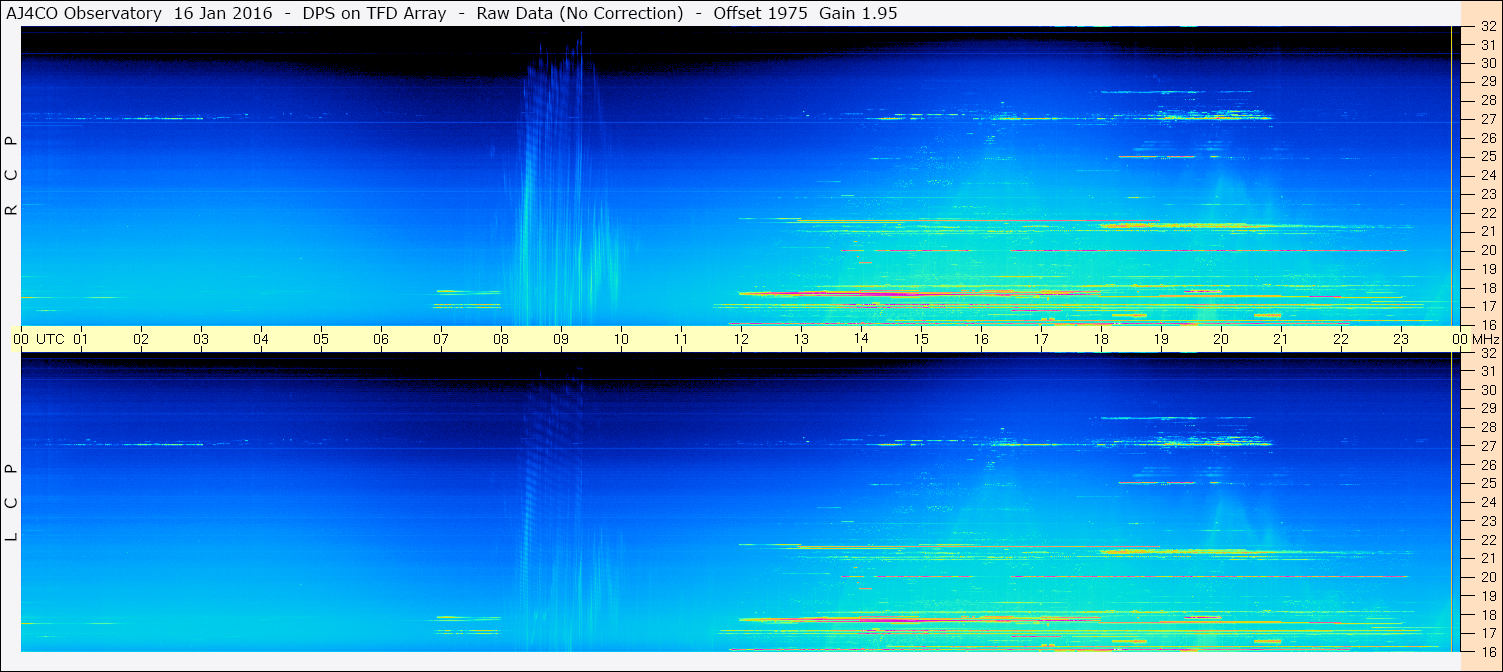Click the 'AJ4CO Observatory' title text
Image resolution: width=1503 pixels, height=672 pixels.
[83, 13]
